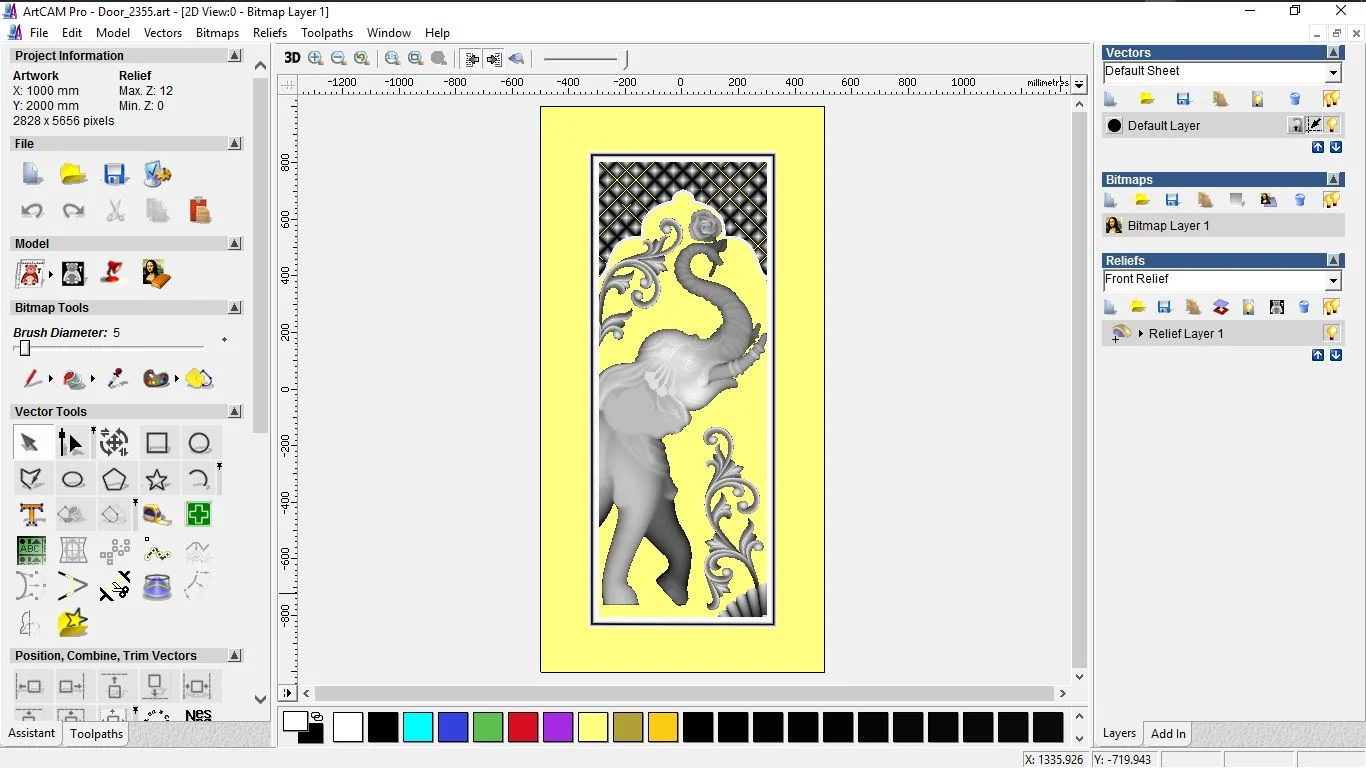Select the Create Circle vector tool
The width and height of the screenshot is (1366, 768).
point(199,443)
